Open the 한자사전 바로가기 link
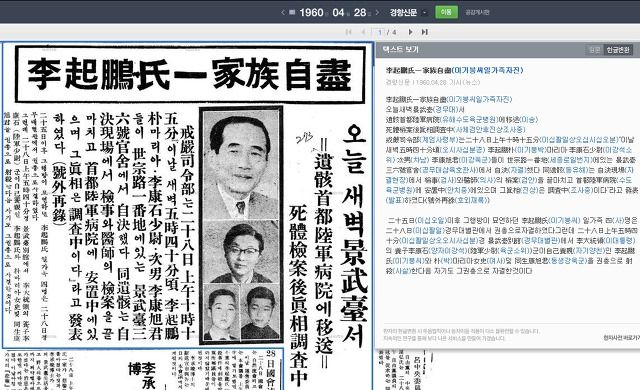640x390 pixels. pos(621,338)
